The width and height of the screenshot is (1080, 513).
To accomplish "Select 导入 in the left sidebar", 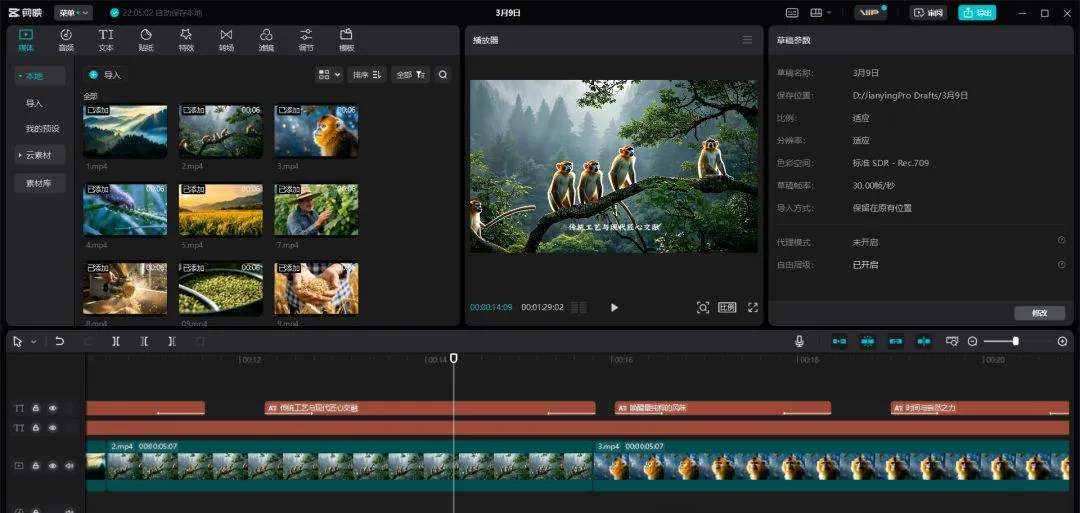I will (x=34, y=103).
